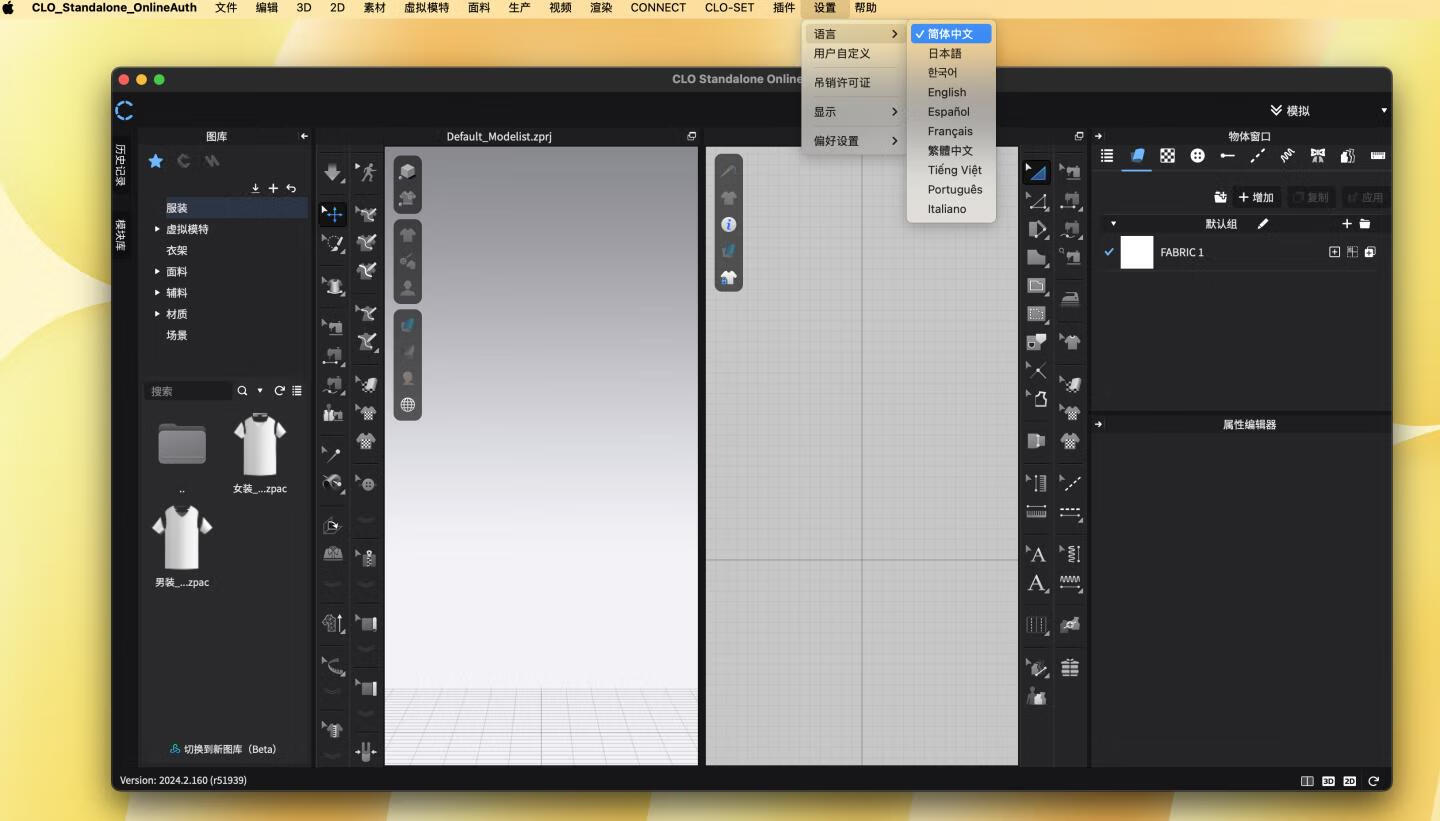Click the button/trim icon in Object Window tabs
Viewport: 1440px width, 821px height.
coord(1197,156)
